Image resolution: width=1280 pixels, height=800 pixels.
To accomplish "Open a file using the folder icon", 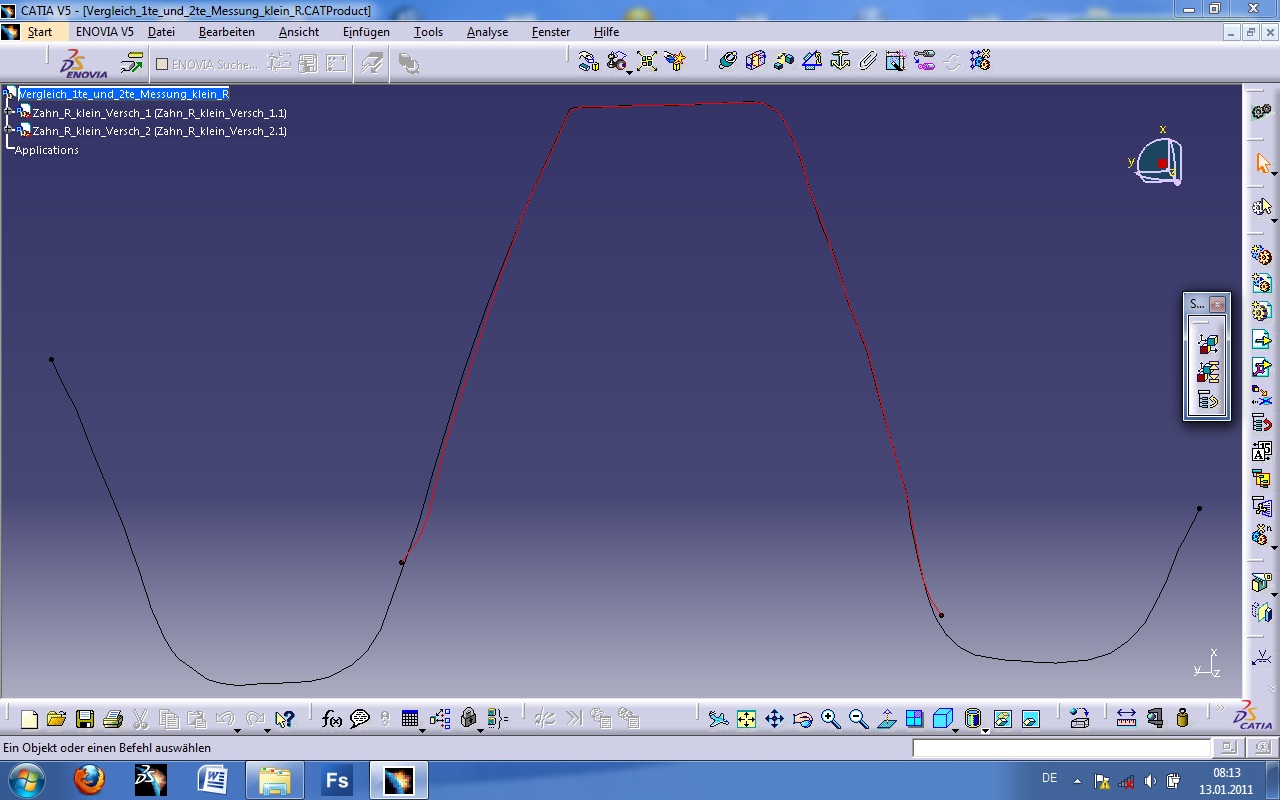I will (x=56, y=718).
